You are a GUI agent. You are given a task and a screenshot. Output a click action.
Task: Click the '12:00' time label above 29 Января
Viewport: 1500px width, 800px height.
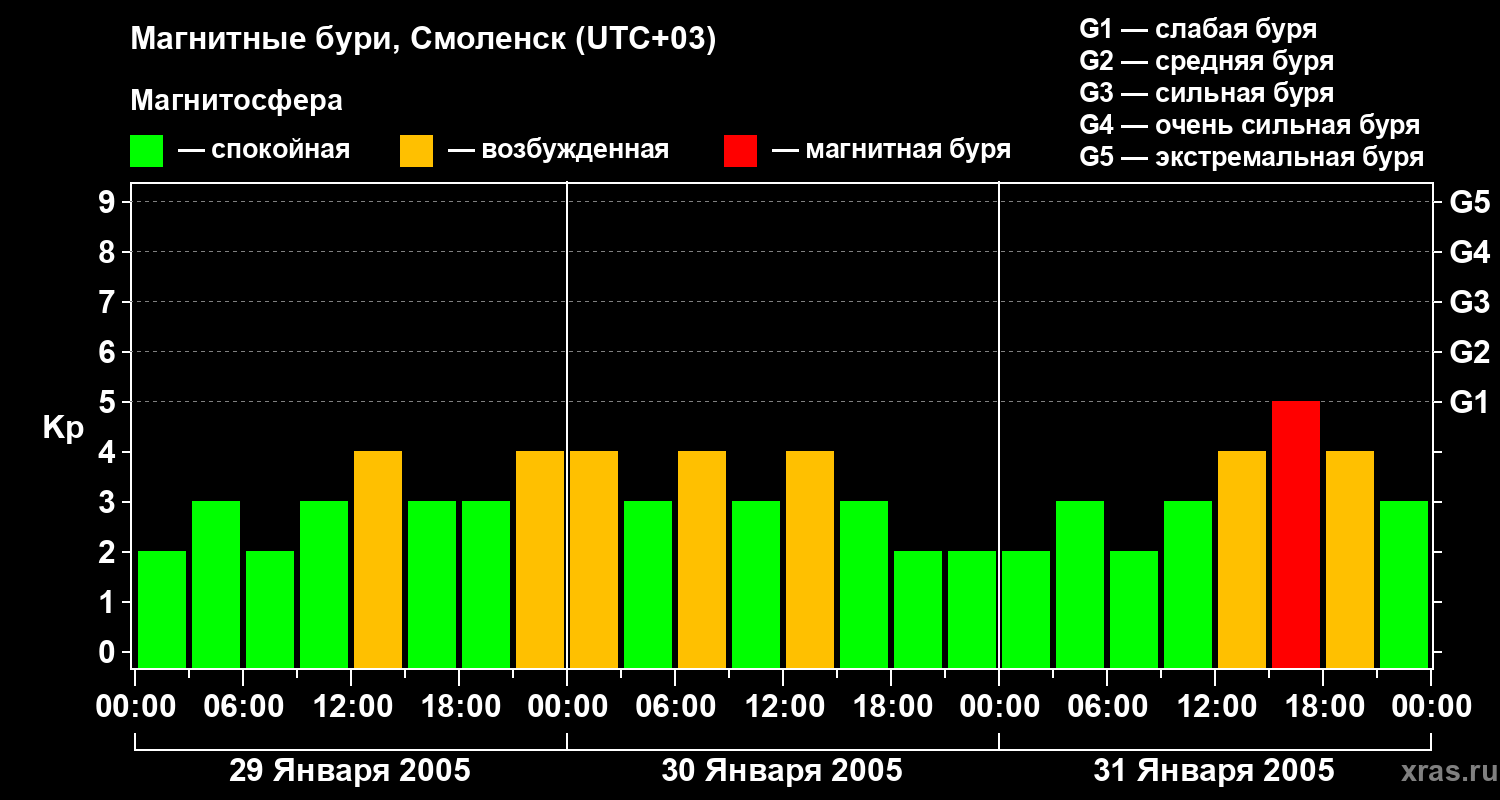coord(351,707)
